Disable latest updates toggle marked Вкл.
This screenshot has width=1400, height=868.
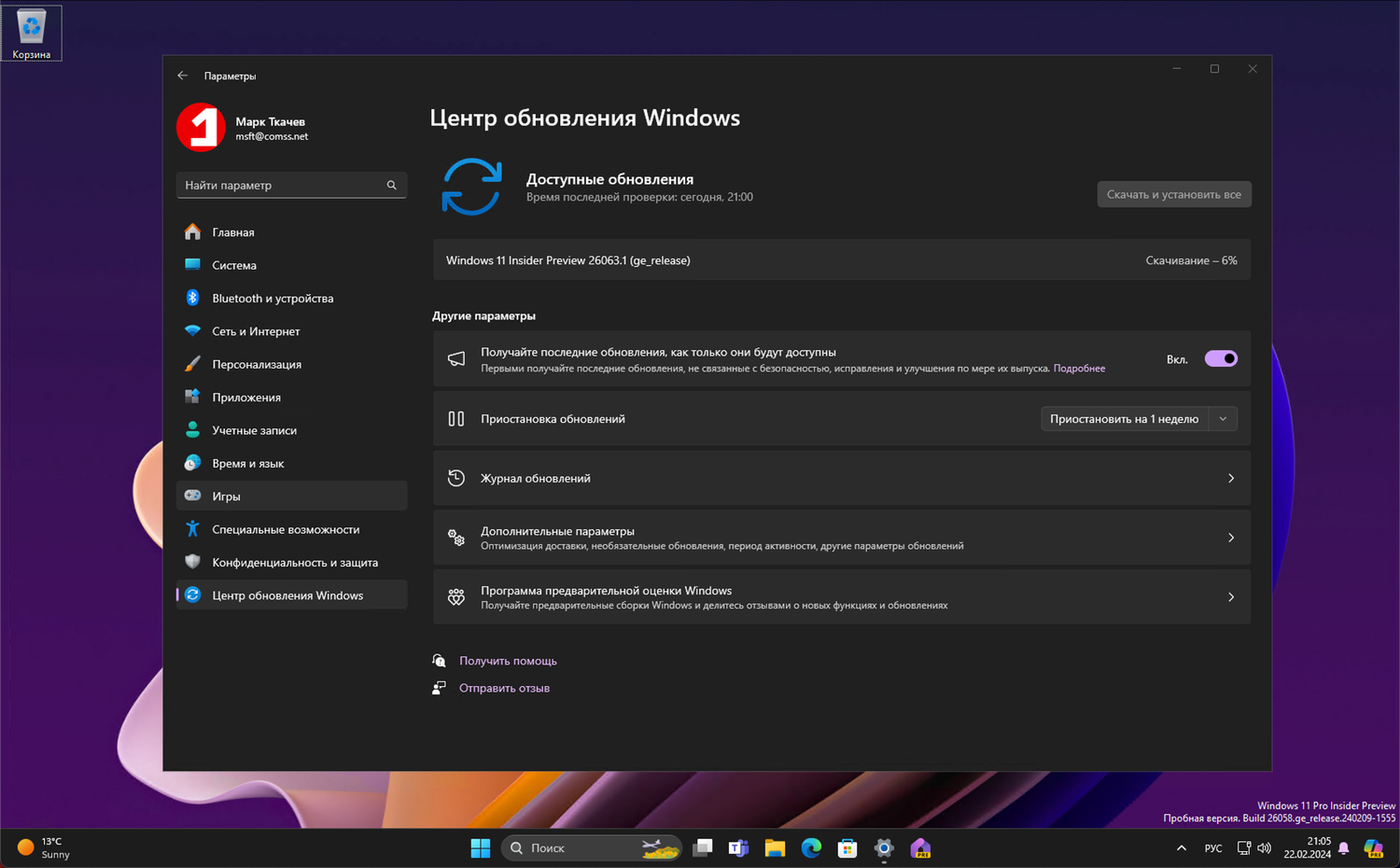coord(1221,358)
